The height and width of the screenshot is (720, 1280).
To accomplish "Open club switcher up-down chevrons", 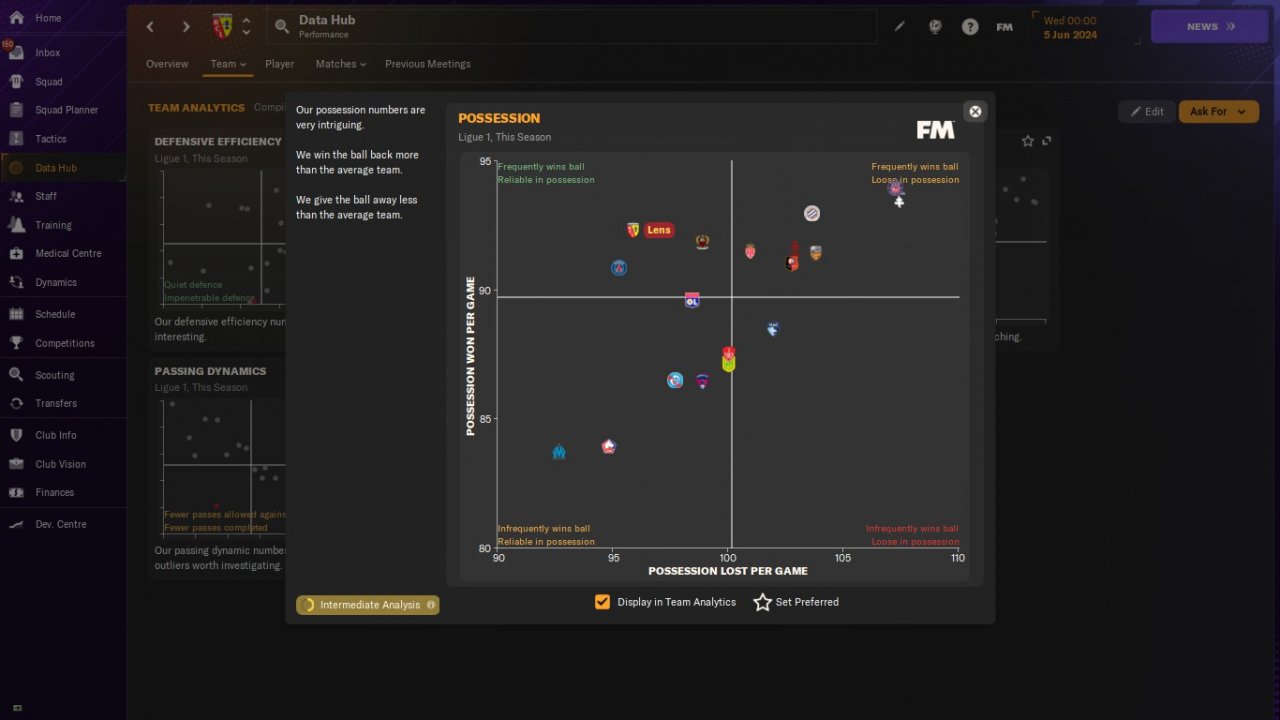I will (x=246, y=27).
